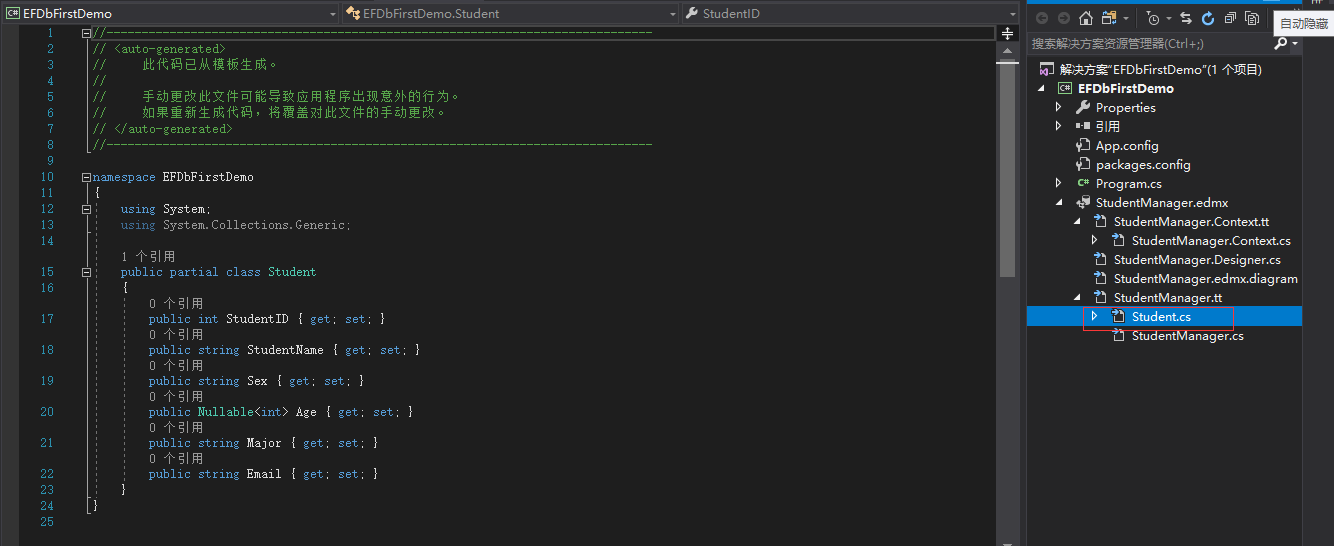This screenshot has height=546, width=1334.
Task: Collapse the StudentManager.edmx node
Action: pyautogui.click(x=1059, y=202)
